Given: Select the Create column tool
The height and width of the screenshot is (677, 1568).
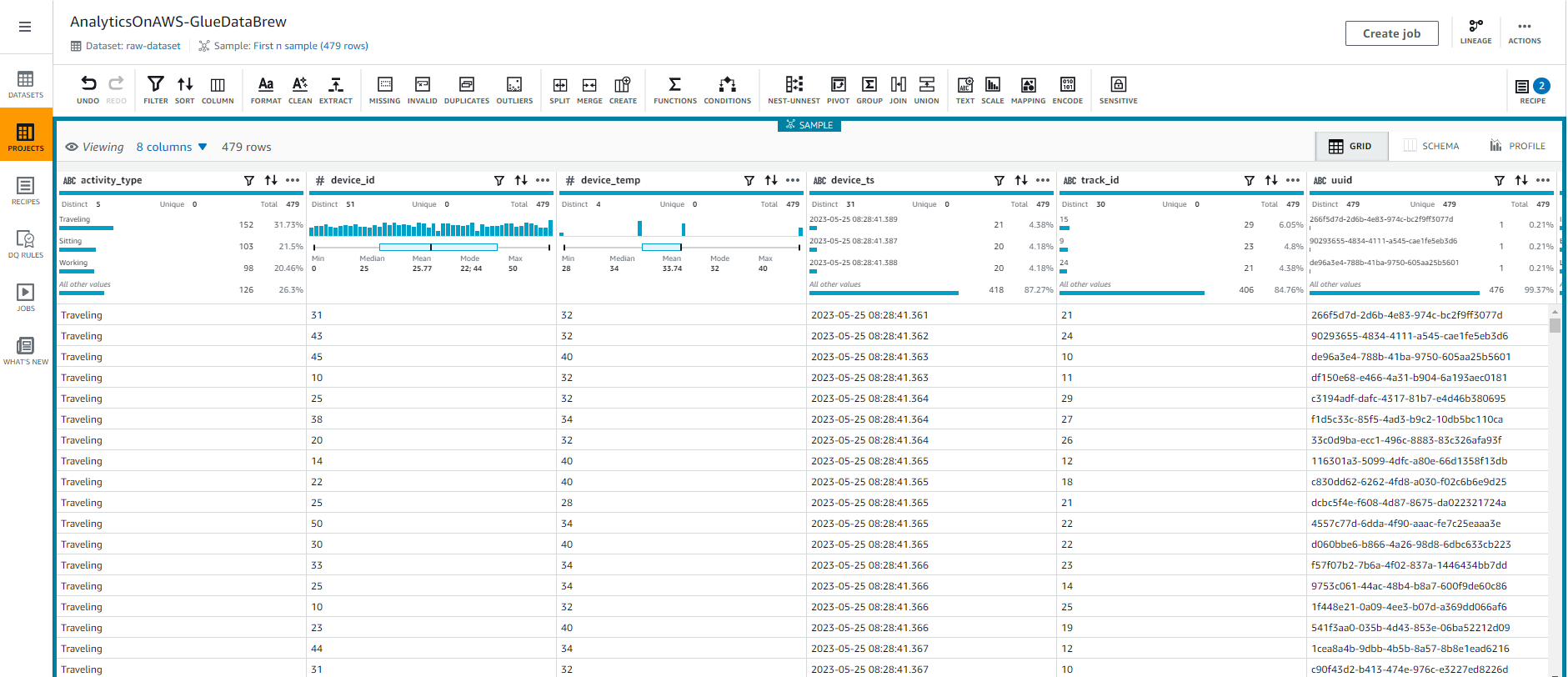Looking at the screenshot, I should pos(623,89).
